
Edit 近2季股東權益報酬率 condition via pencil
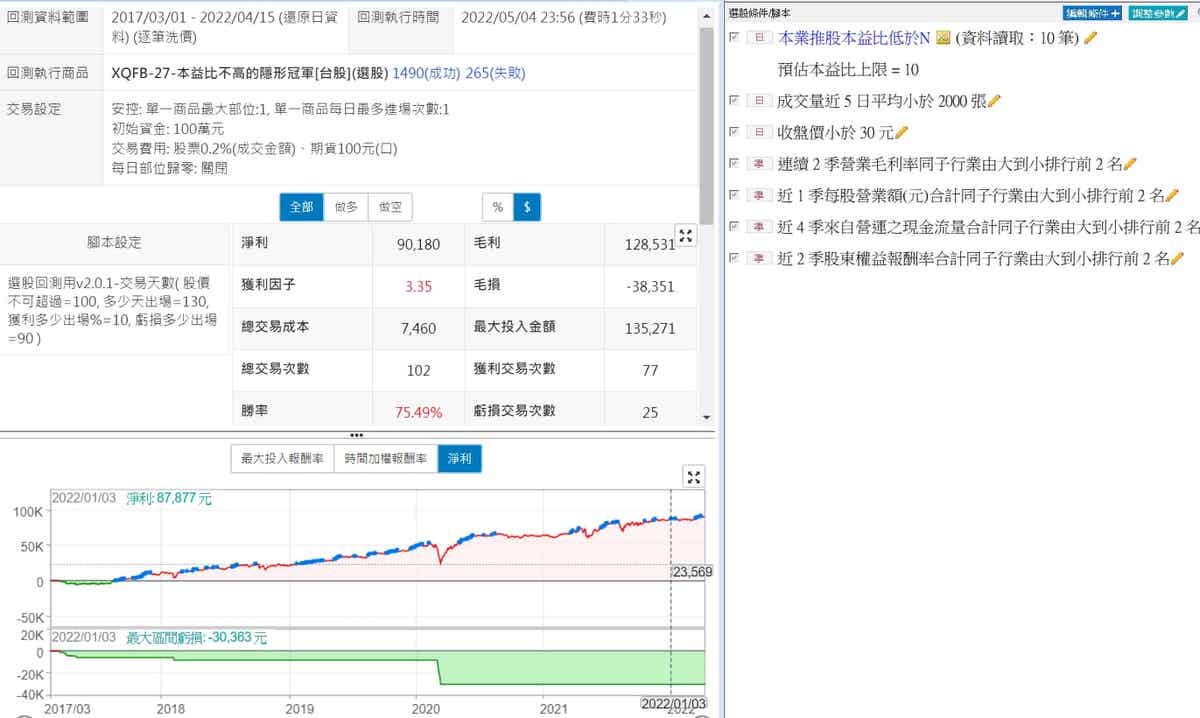click(x=1177, y=258)
